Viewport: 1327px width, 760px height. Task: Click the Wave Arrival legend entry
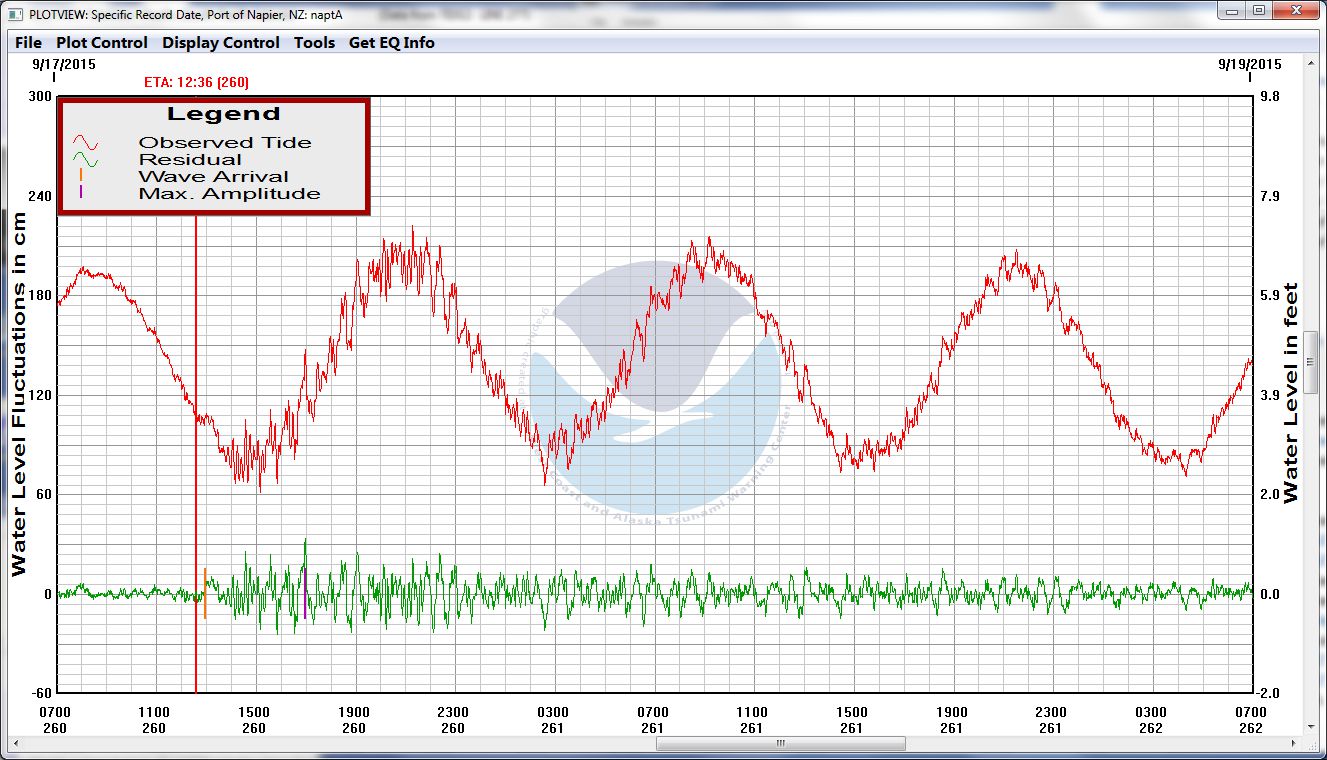point(213,176)
